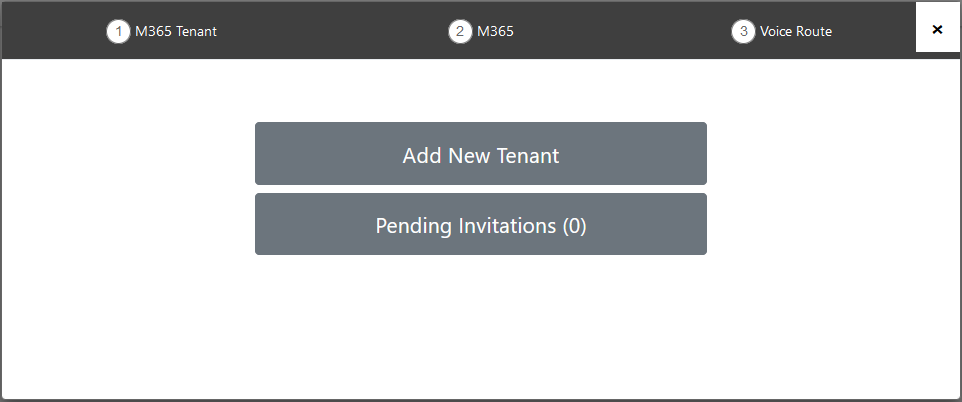Image resolution: width=962 pixels, height=402 pixels.
Task: View the pending invitations list
Action: coord(481,224)
